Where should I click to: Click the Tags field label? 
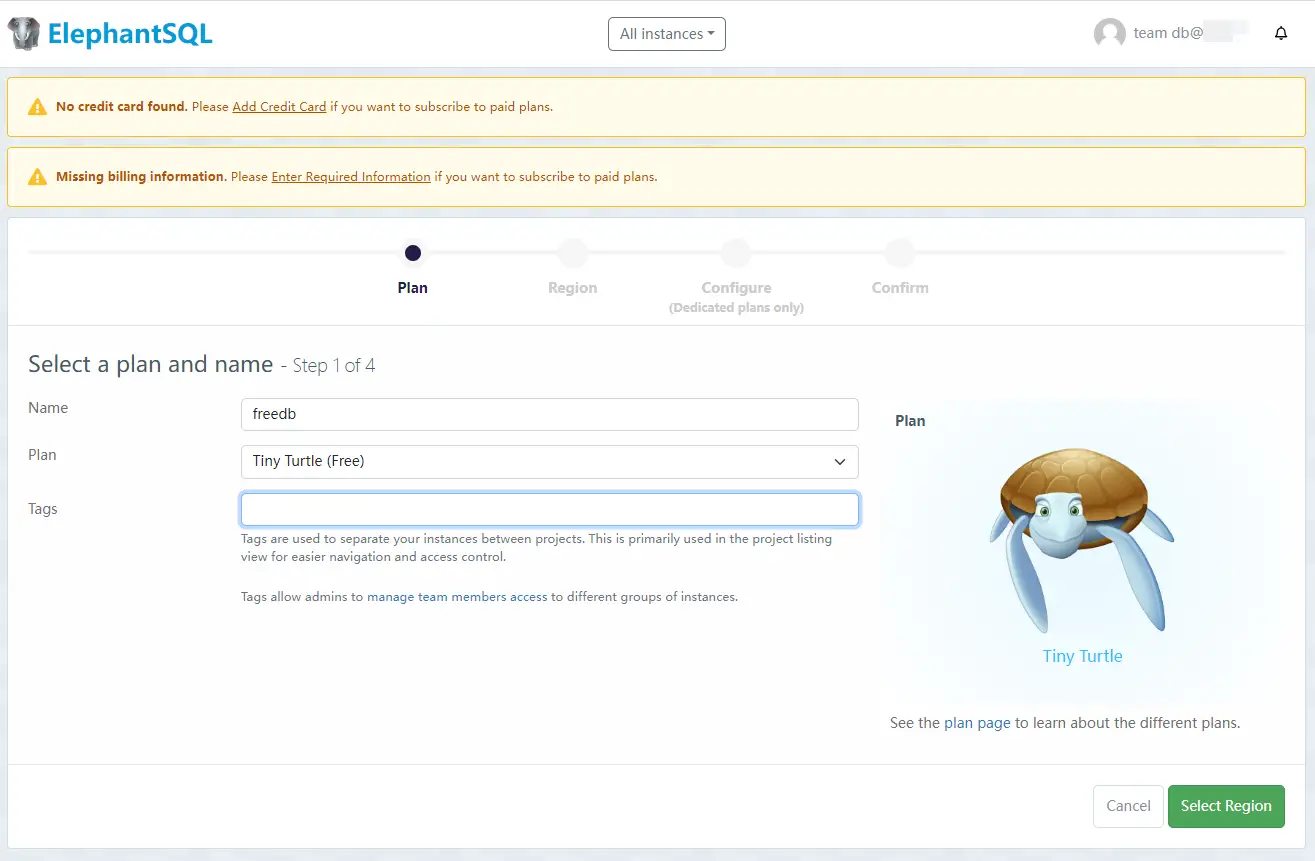click(x=43, y=509)
